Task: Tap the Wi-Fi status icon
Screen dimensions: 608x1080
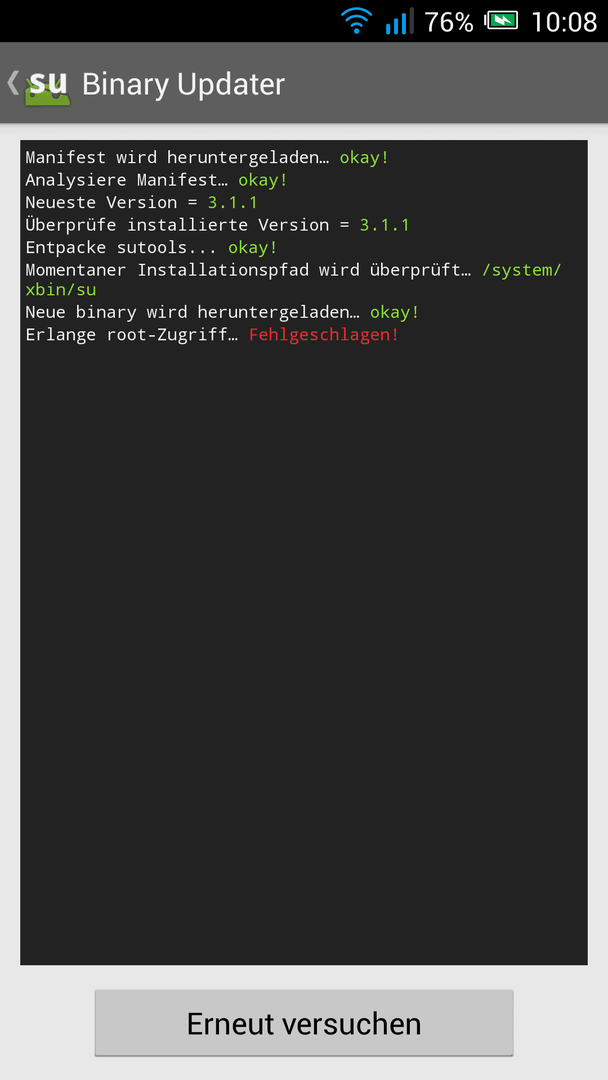Action: [357, 22]
